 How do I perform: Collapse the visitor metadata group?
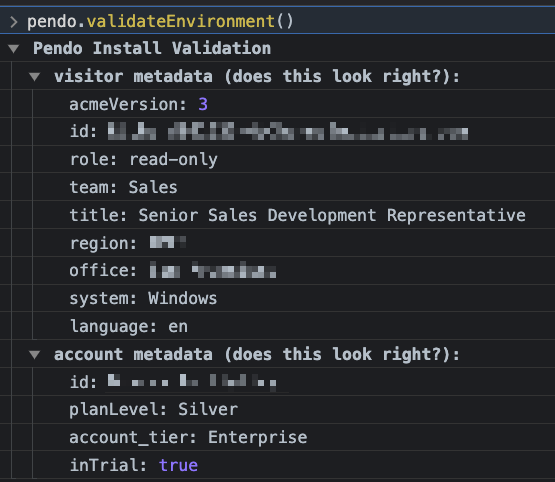(34, 76)
